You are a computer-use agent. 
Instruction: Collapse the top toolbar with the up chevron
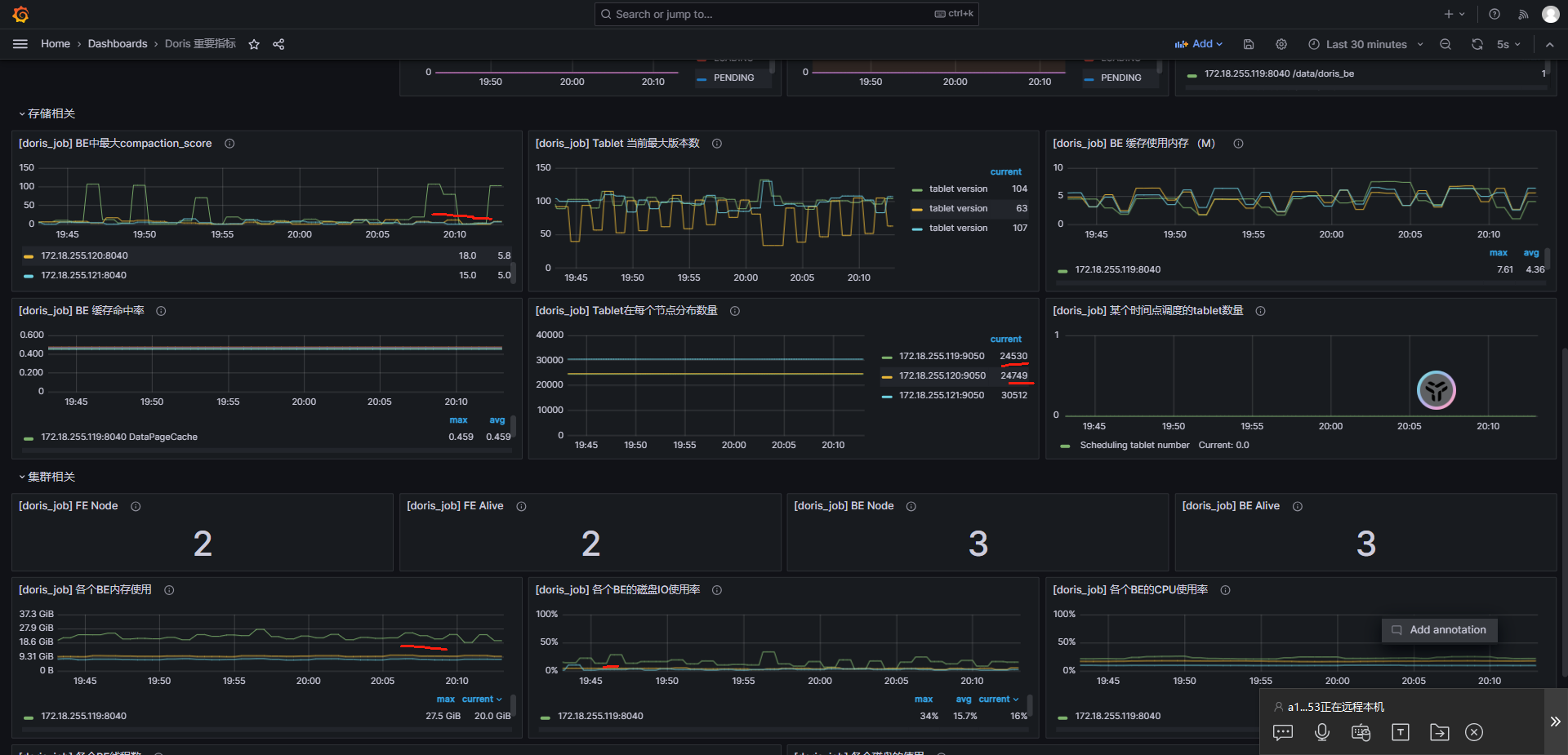point(1549,44)
